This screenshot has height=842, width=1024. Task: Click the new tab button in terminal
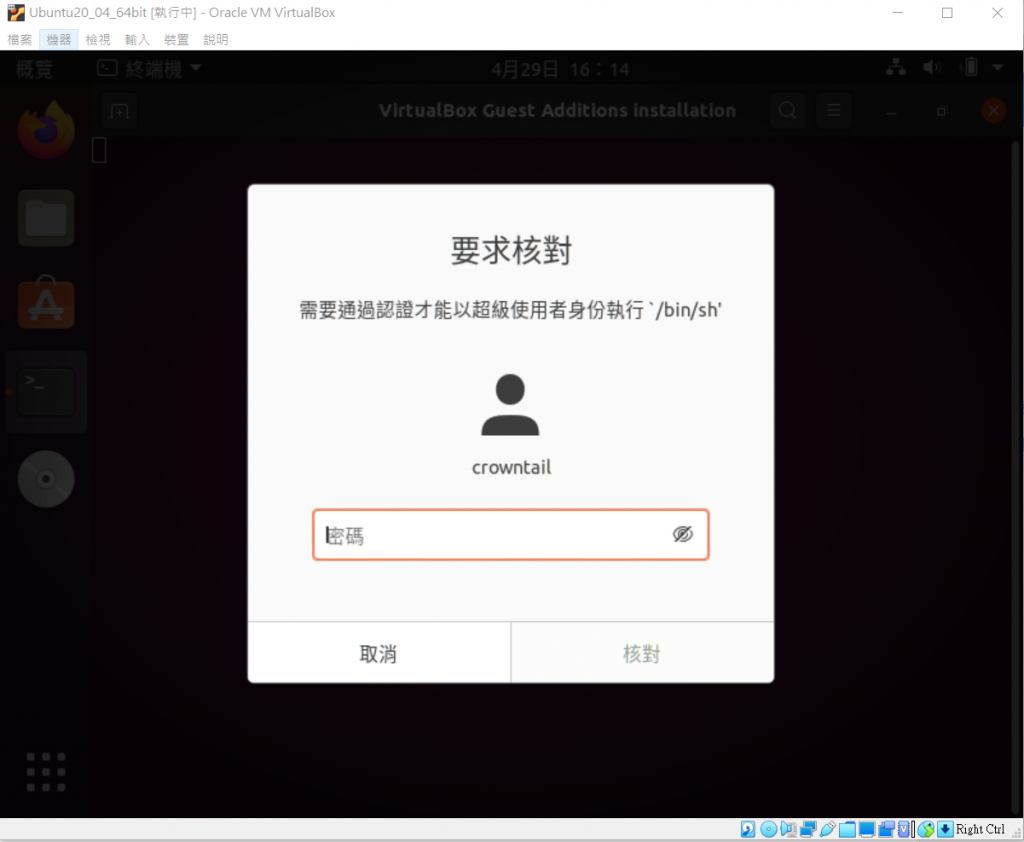point(120,111)
